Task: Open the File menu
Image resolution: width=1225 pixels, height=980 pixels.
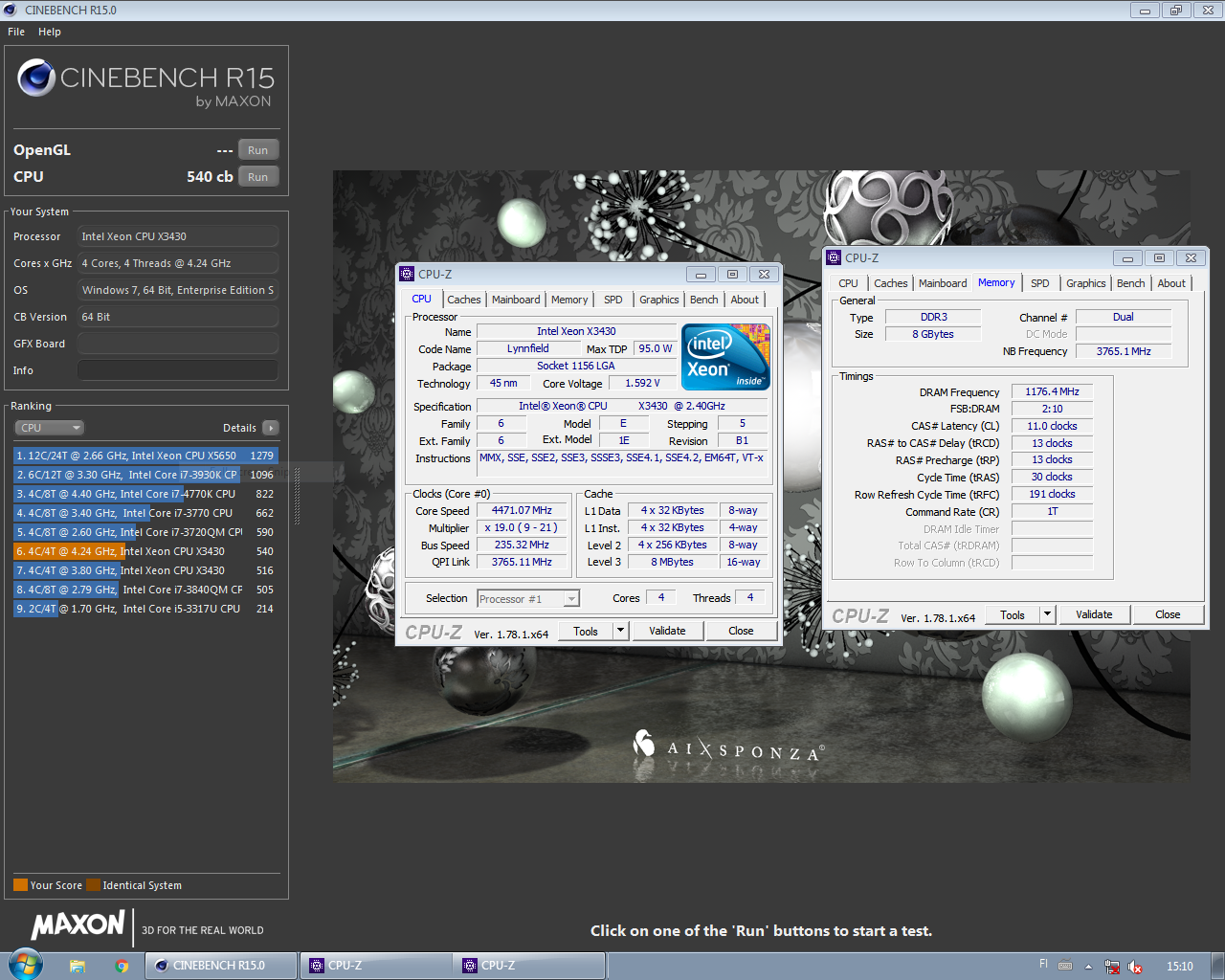Action: [x=16, y=32]
